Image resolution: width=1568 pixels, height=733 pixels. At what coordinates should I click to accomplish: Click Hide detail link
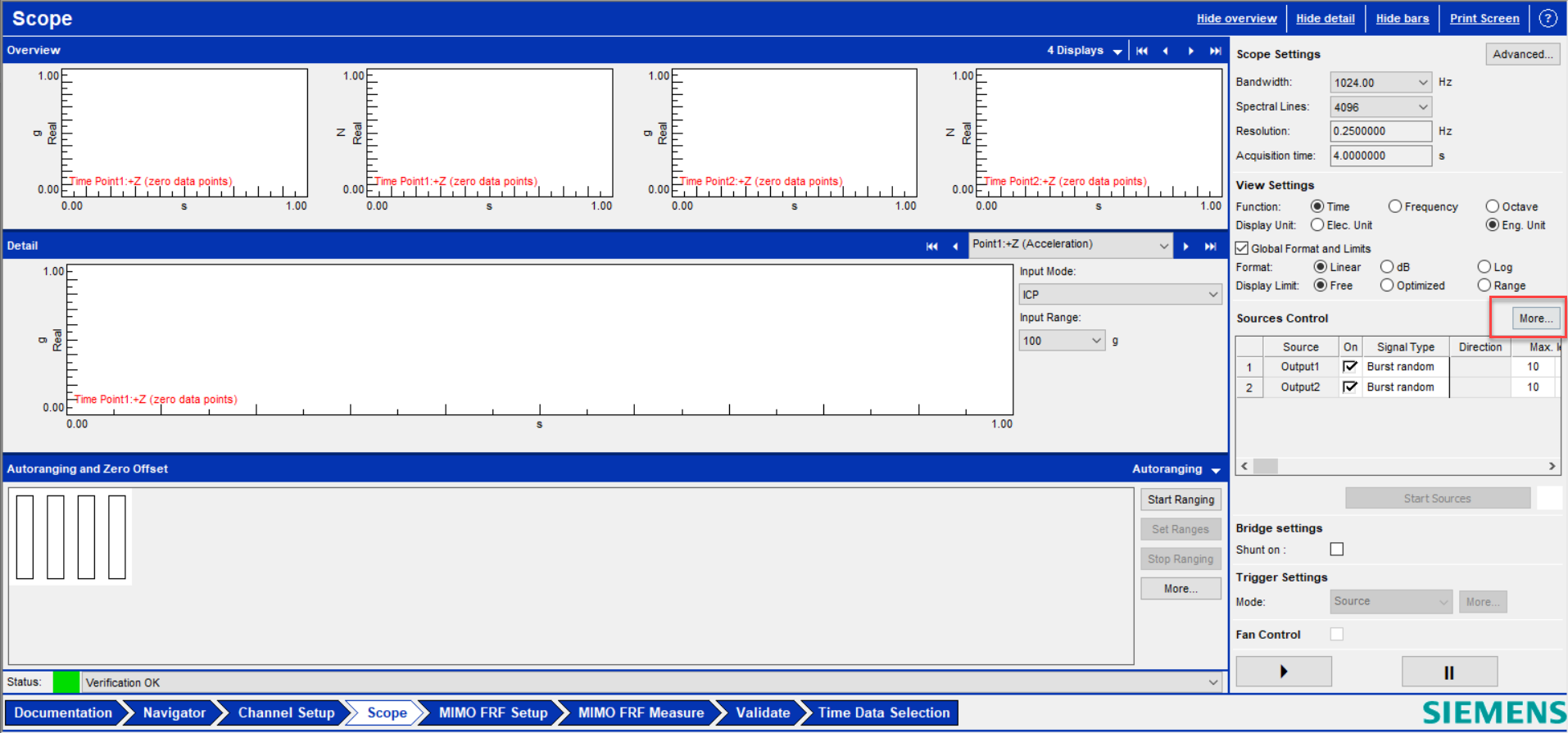[1325, 18]
